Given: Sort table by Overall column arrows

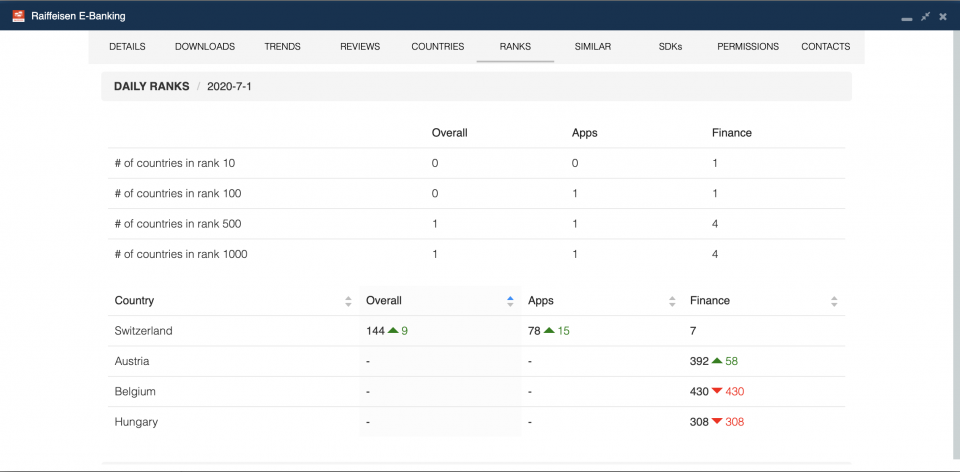Looking at the screenshot, I should point(510,301).
